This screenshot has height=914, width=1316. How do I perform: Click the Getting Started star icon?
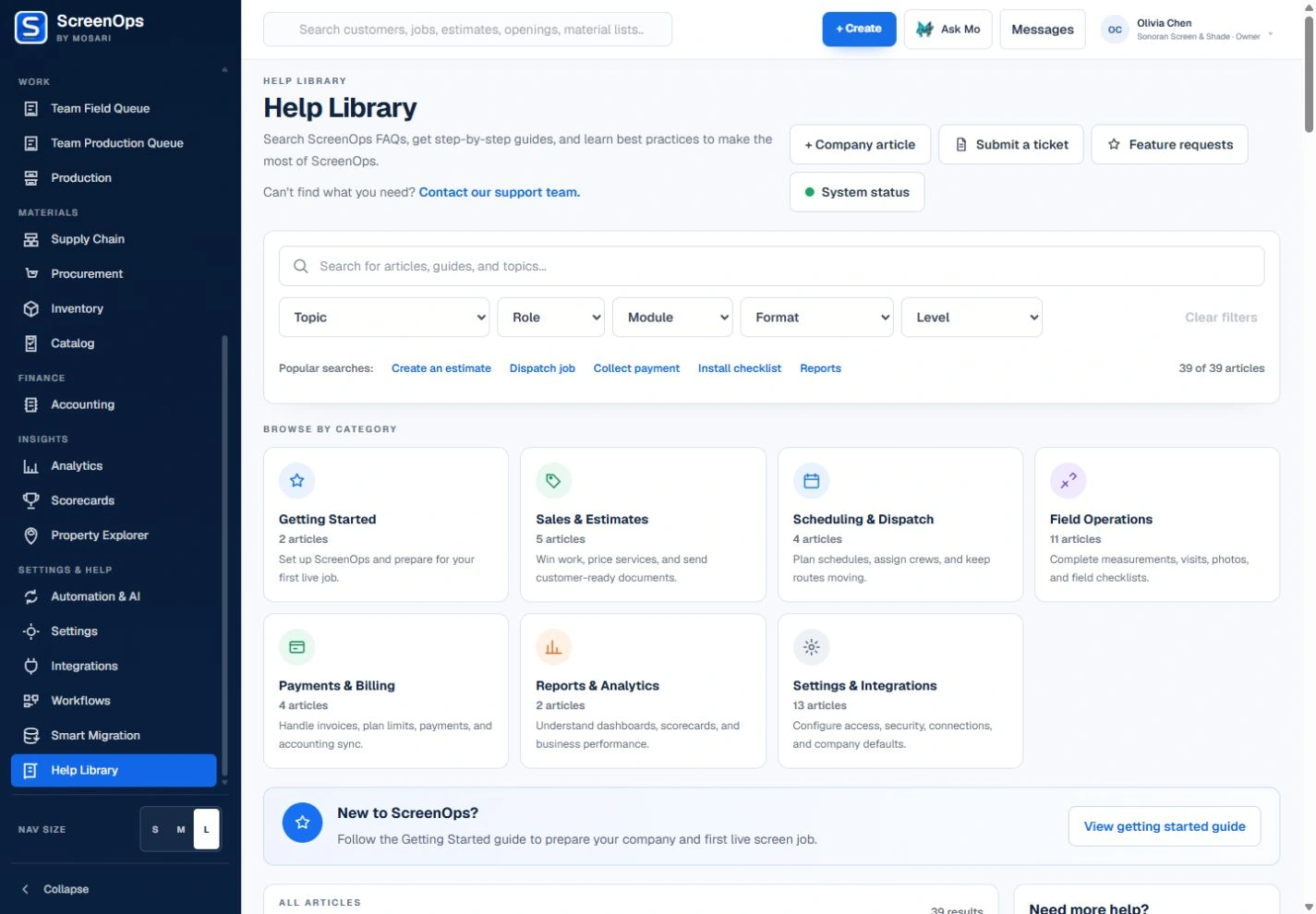click(297, 481)
